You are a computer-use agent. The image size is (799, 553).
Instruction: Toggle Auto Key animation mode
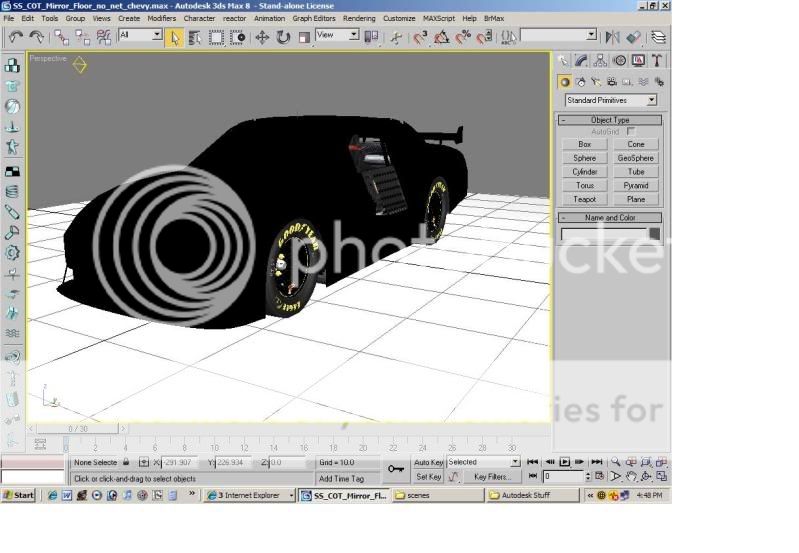pos(428,462)
